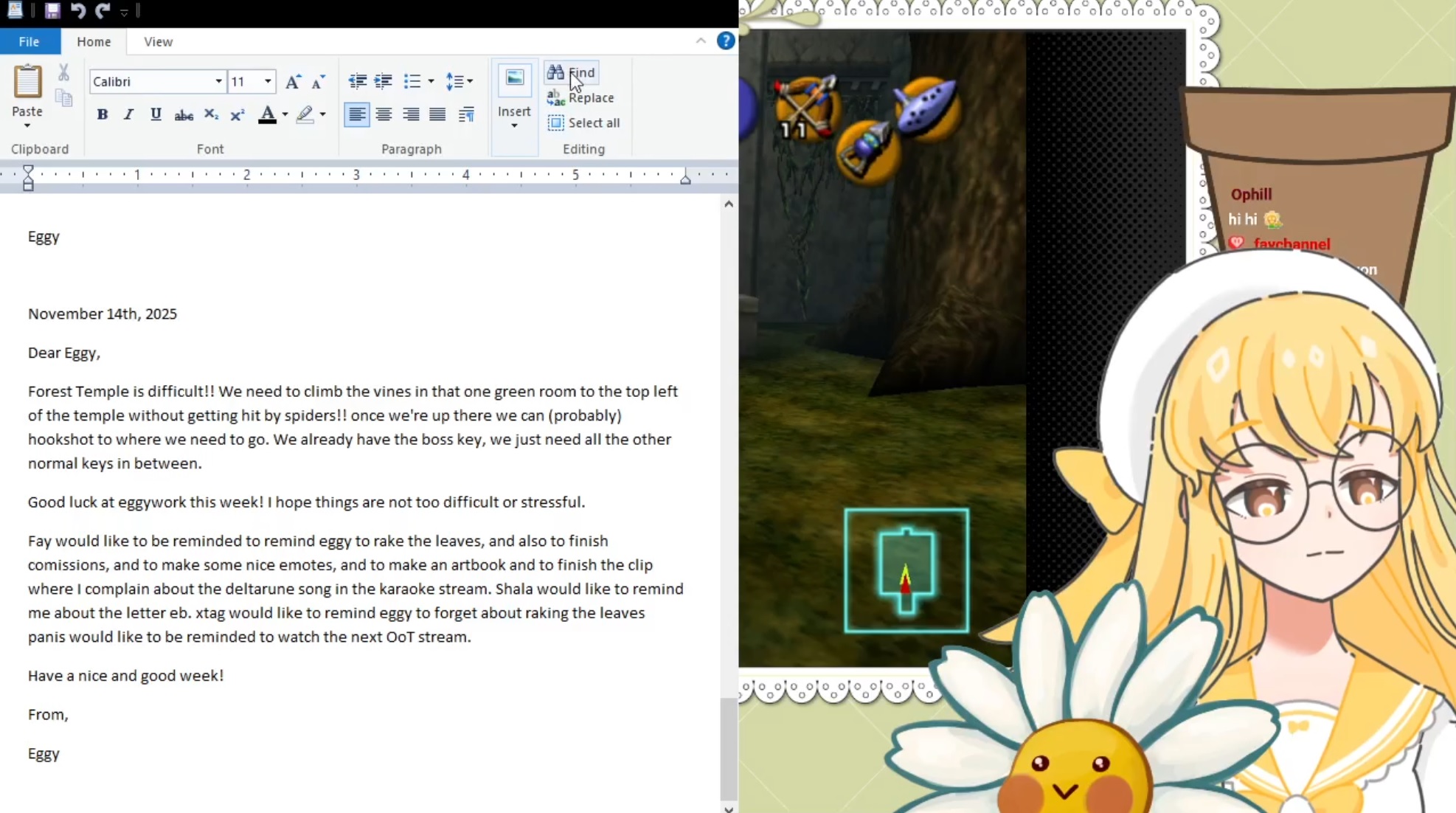Screen dimensions: 1456x813
Task: Open the File menu
Action: click(x=30, y=41)
